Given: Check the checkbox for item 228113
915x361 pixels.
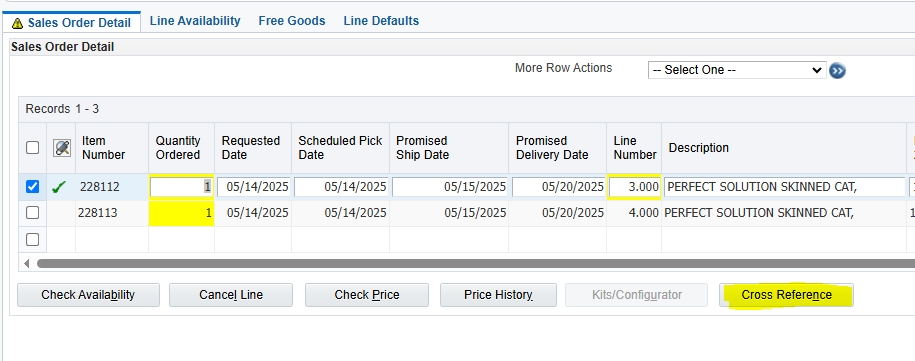Looking at the screenshot, I should [33, 213].
